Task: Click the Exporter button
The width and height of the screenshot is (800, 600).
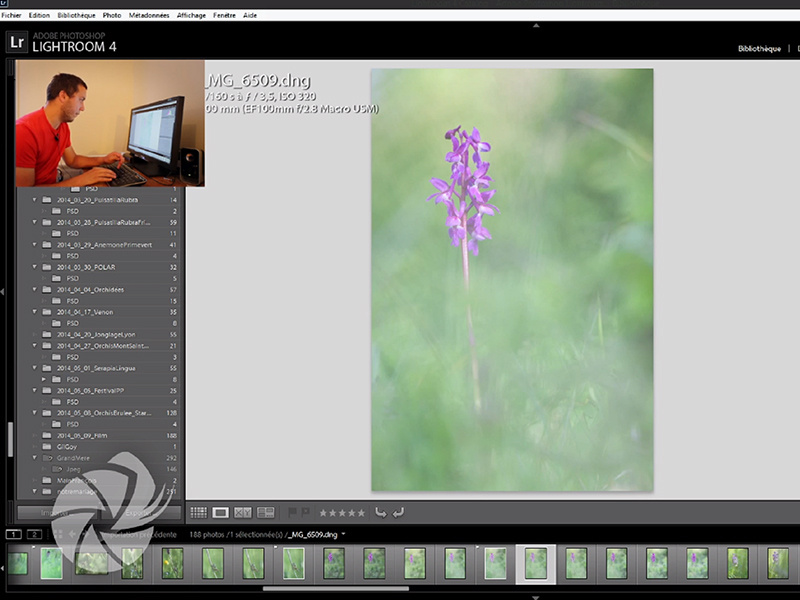Action: (x=140, y=512)
